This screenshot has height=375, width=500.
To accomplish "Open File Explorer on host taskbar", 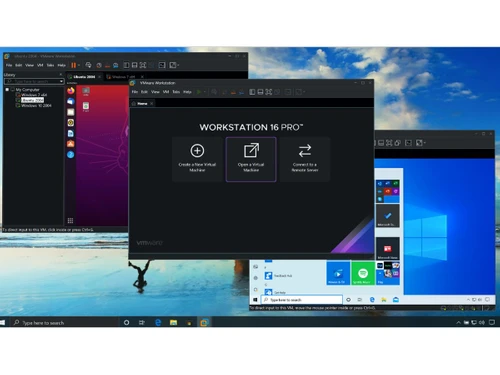I will pyautogui.click(x=173, y=322).
